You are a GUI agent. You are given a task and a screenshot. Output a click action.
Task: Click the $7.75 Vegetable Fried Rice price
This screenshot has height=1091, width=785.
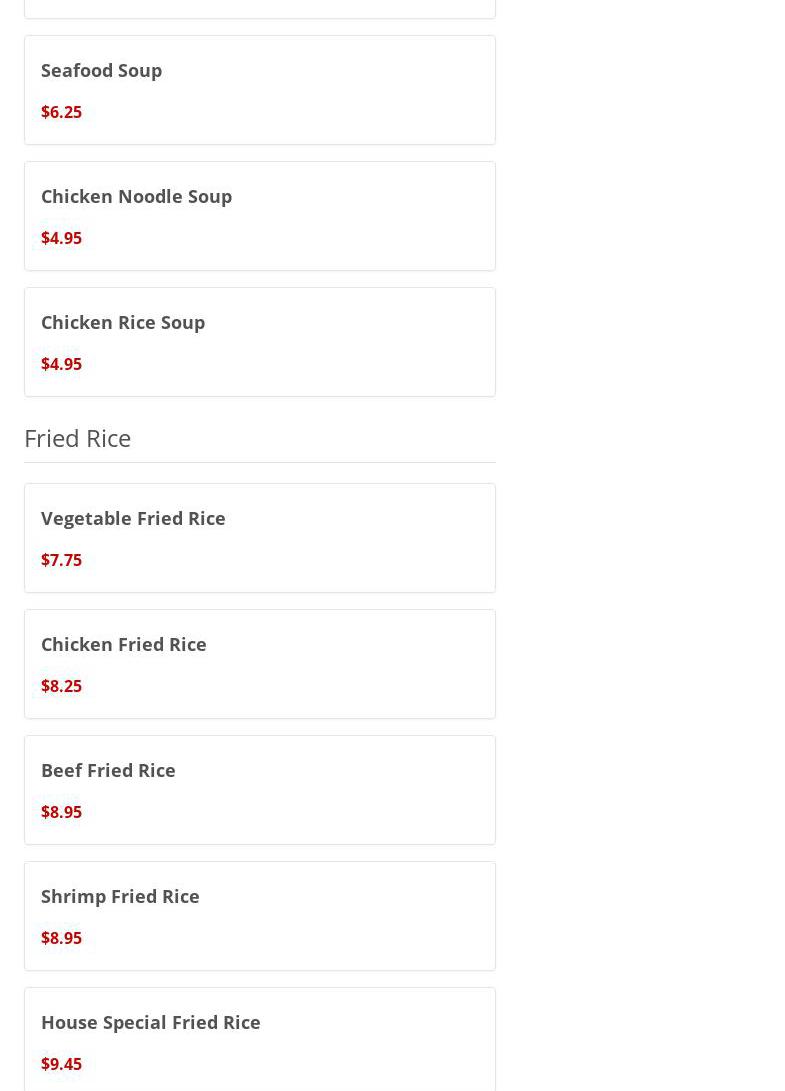point(61,560)
